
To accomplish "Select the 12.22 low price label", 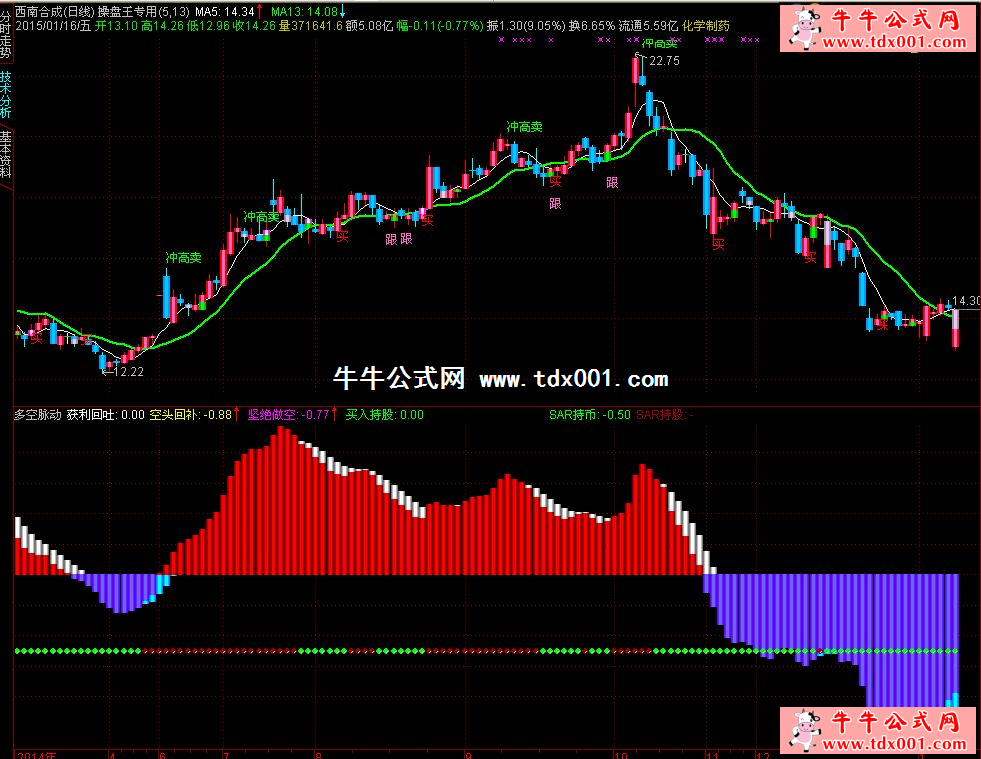I will pyautogui.click(x=129, y=371).
